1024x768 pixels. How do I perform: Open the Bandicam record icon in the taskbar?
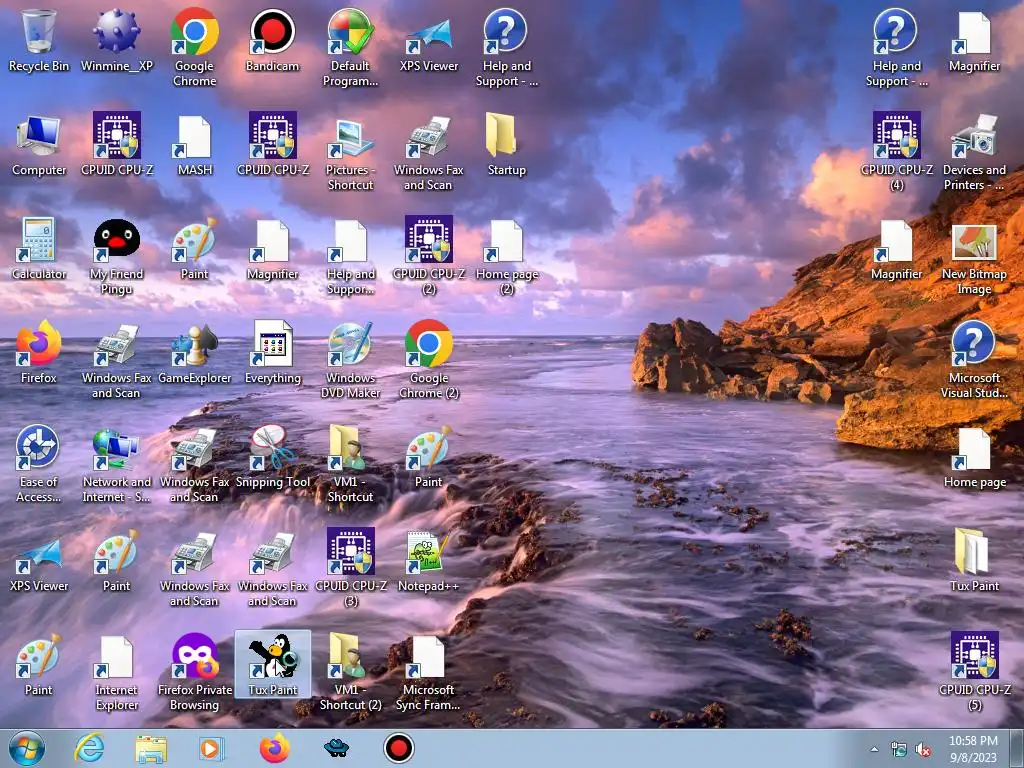[399, 748]
